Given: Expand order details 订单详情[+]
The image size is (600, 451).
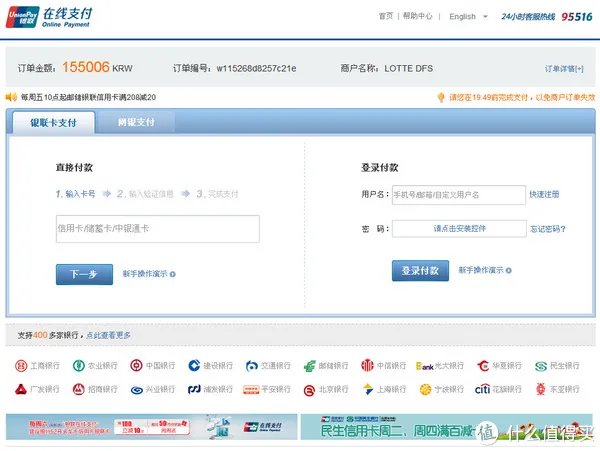Looking at the screenshot, I should tap(564, 68).
